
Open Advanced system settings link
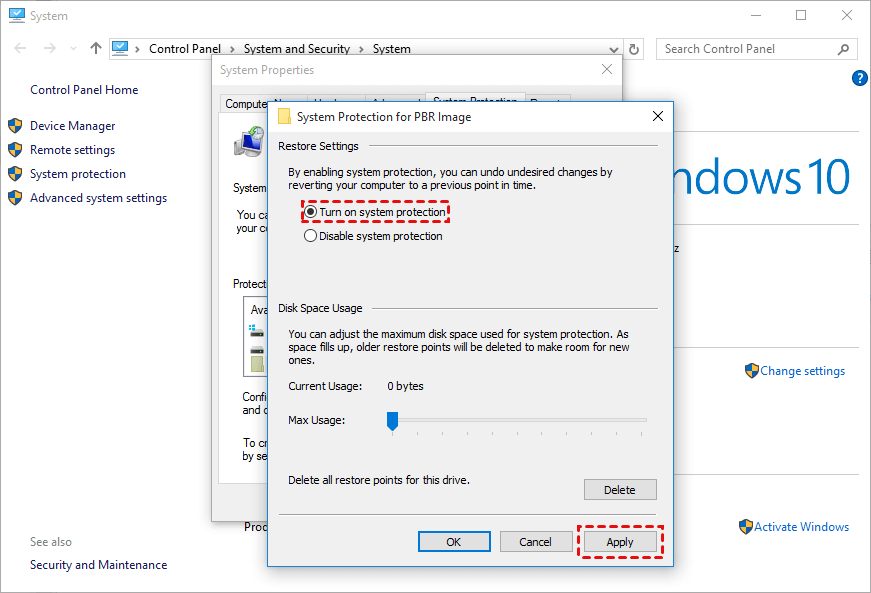pos(98,198)
